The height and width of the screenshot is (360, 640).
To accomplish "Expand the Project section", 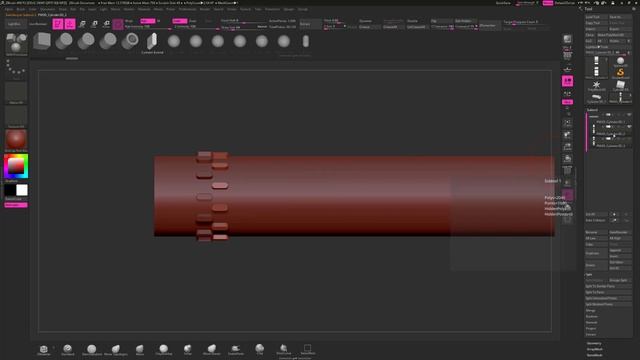I will tap(591, 329).
